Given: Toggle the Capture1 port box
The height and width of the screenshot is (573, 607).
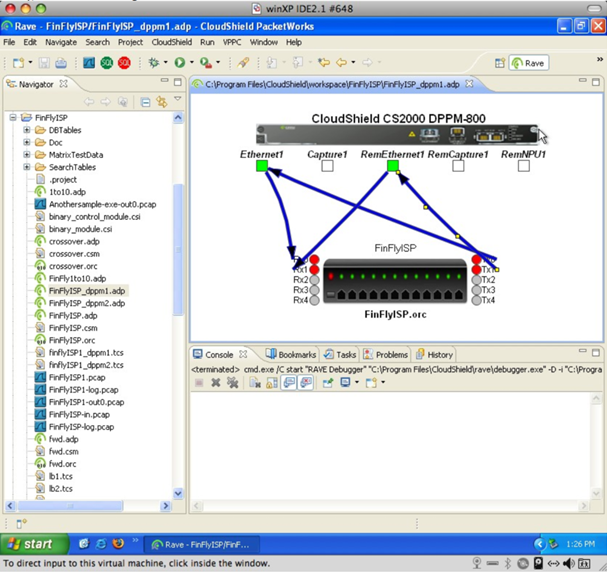Looking at the screenshot, I should [x=327, y=166].
